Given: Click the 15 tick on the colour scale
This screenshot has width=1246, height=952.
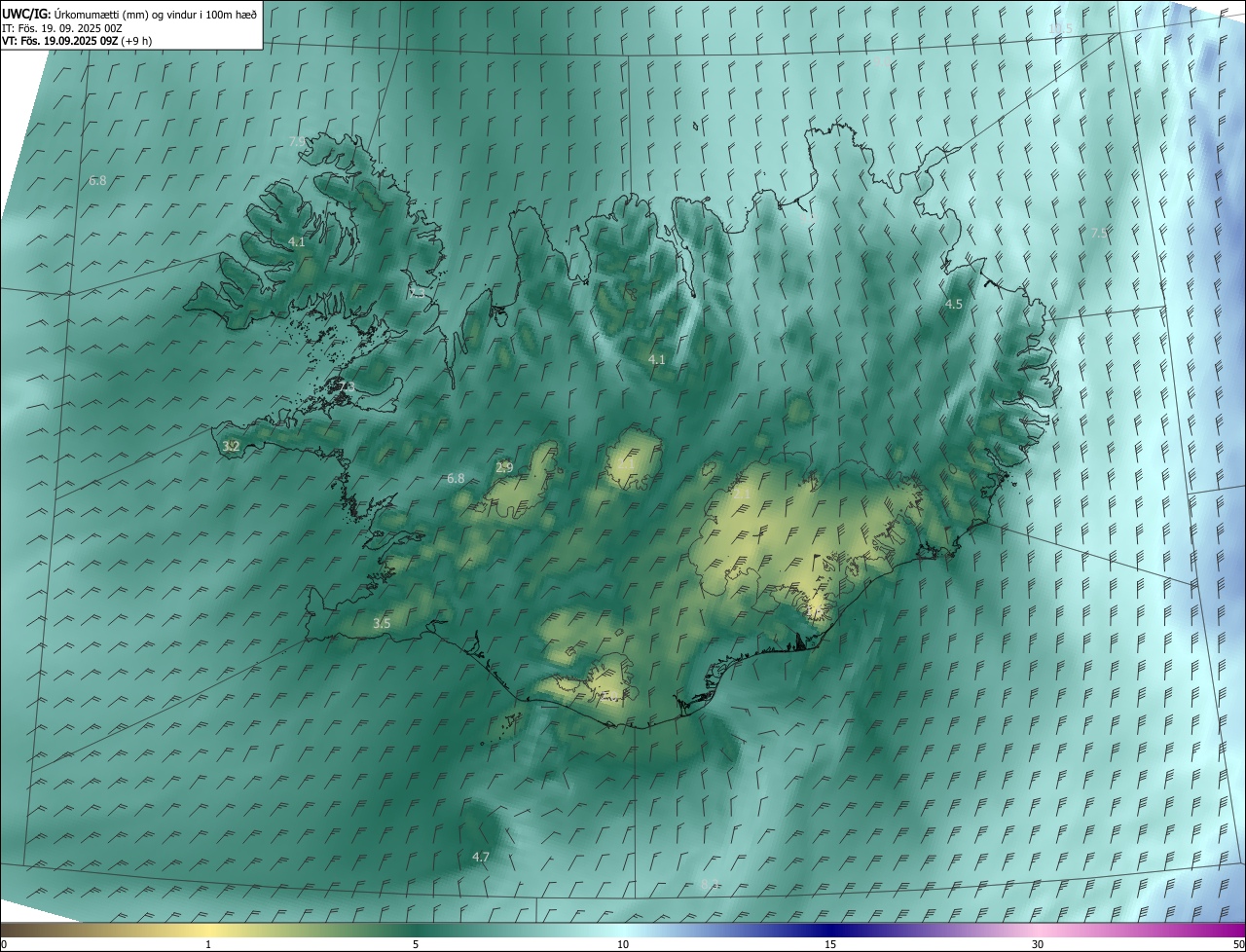Looking at the screenshot, I should [830, 945].
